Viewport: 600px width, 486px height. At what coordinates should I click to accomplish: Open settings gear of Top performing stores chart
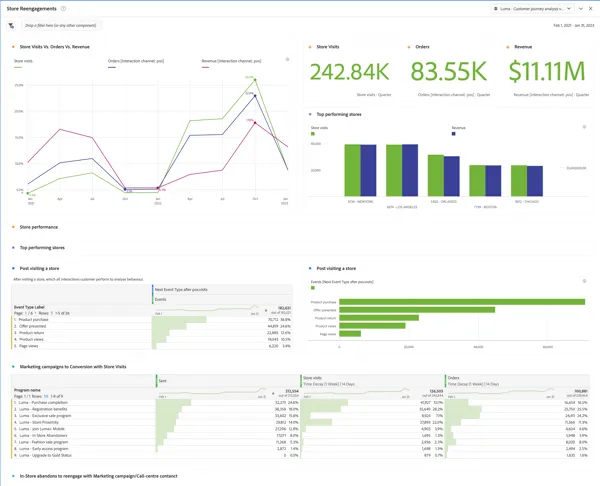click(x=584, y=127)
